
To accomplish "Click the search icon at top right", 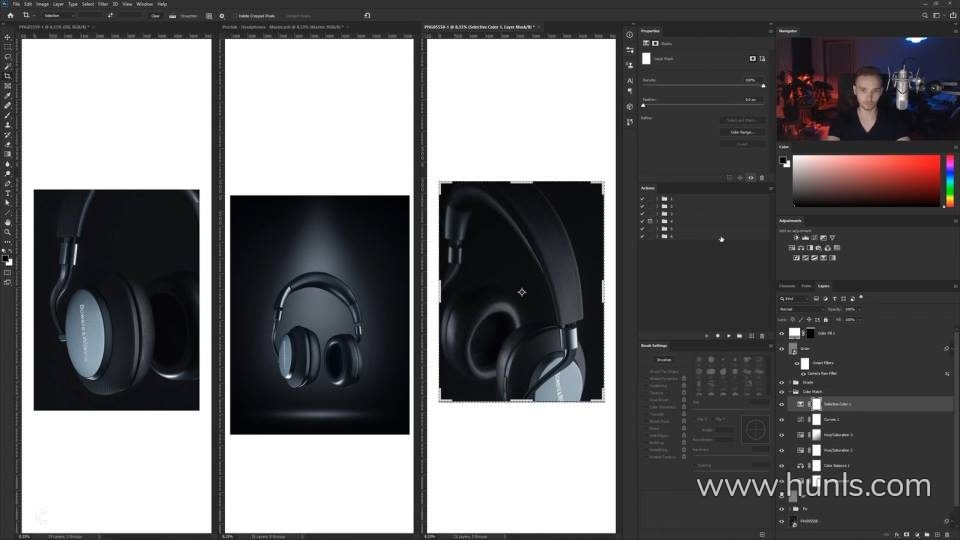I will click(x=924, y=15).
